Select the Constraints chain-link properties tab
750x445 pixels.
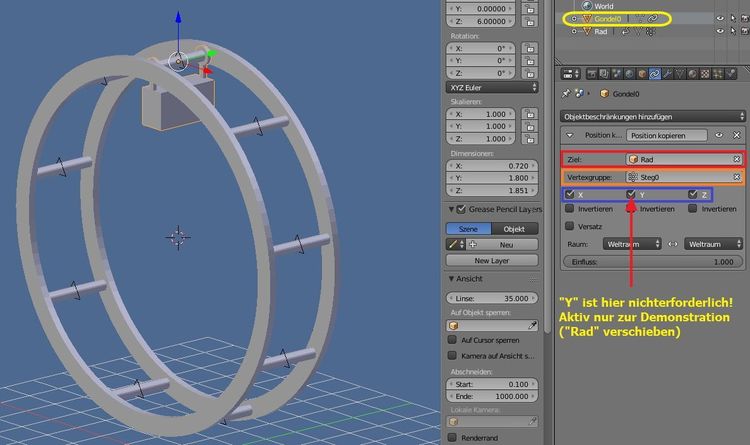click(x=655, y=74)
